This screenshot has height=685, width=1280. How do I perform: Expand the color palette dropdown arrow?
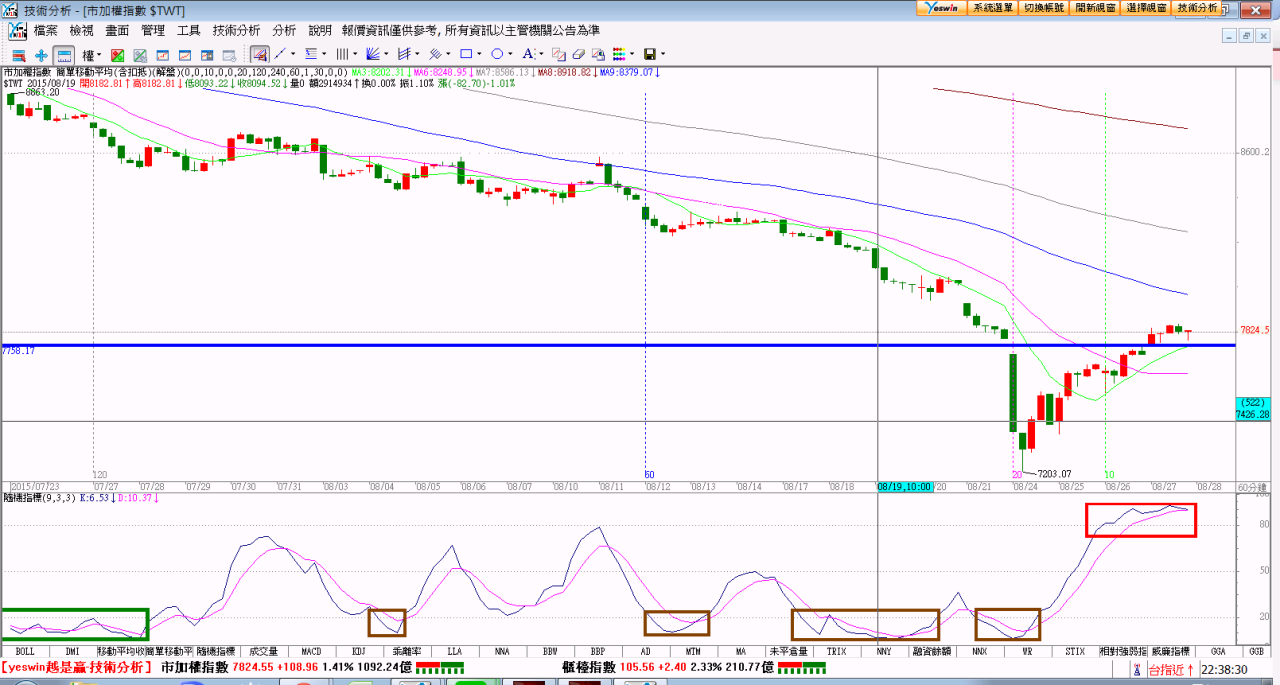click(633, 54)
